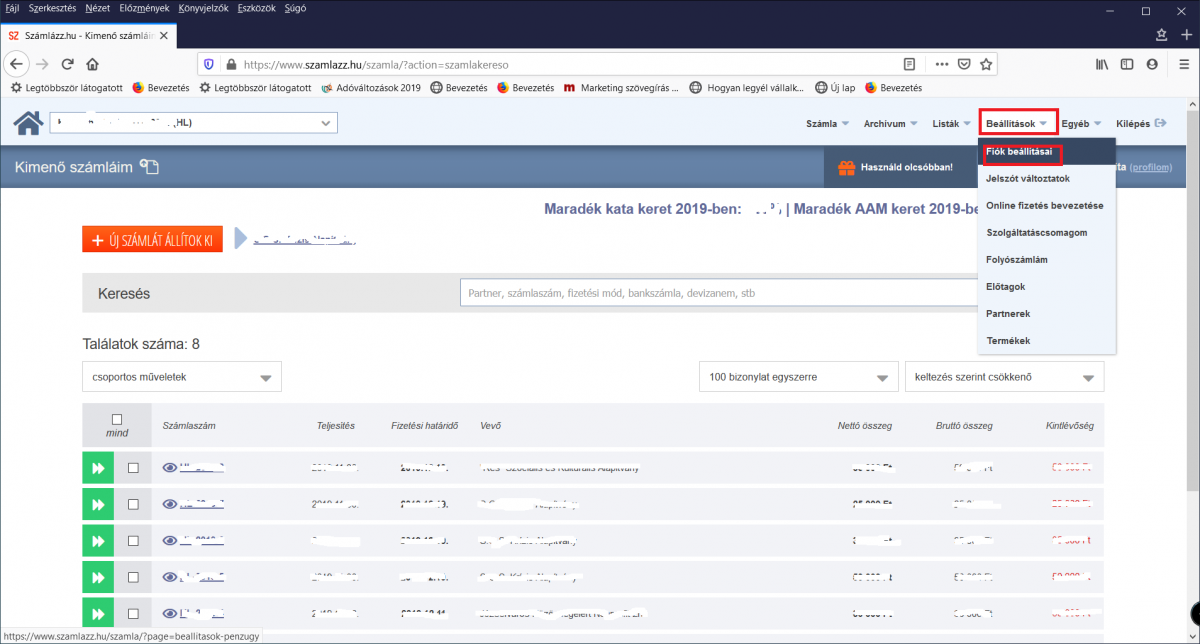The width and height of the screenshot is (1200, 644).
Task: Click the gift icon by Használd olcsóbban
Action: (846, 167)
